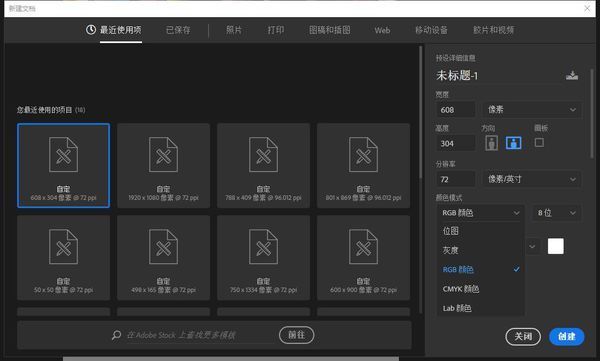Select the 1920 x 1080 像素 preset
This screenshot has width=600, height=361.
pos(163,165)
